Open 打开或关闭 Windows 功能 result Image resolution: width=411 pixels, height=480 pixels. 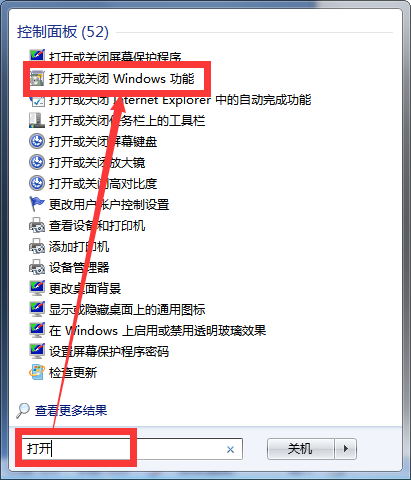(122, 79)
